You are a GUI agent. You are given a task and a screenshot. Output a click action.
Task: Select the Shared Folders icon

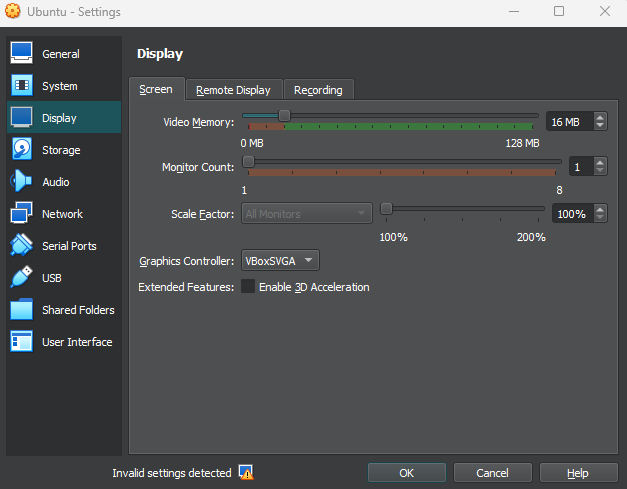pyautogui.click(x=22, y=310)
